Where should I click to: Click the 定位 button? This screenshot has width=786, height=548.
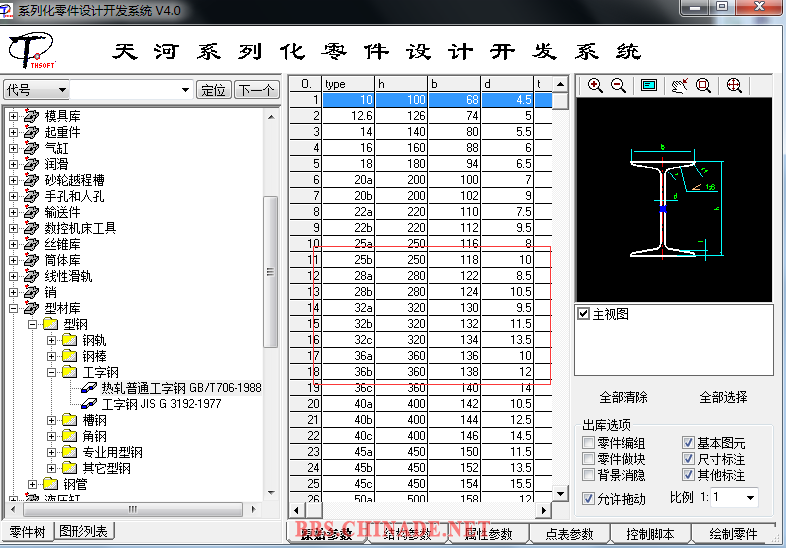click(x=214, y=90)
